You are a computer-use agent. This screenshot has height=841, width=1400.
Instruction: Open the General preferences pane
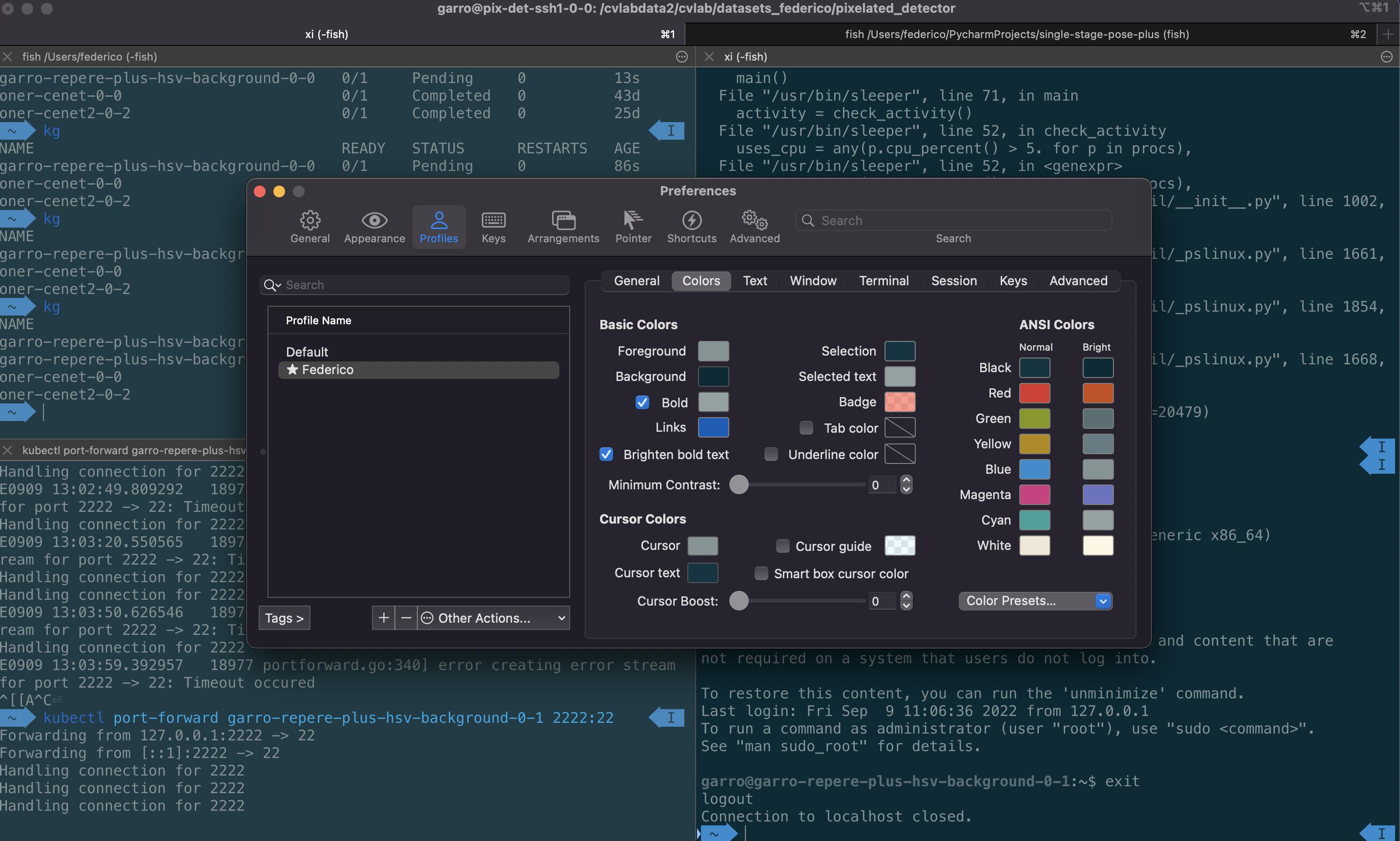click(309, 226)
